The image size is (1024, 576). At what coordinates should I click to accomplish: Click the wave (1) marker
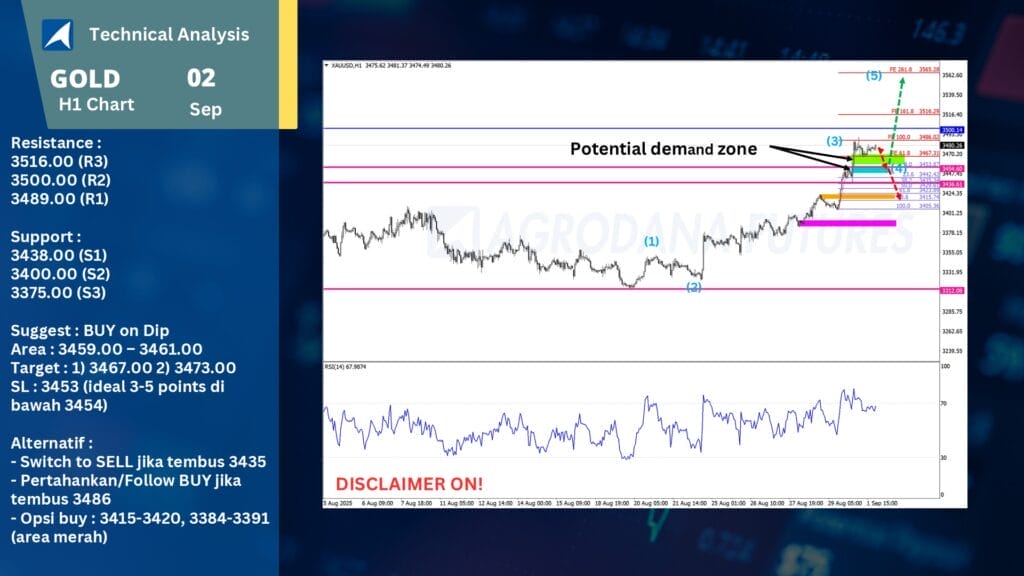pyautogui.click(x=651, y=241)
